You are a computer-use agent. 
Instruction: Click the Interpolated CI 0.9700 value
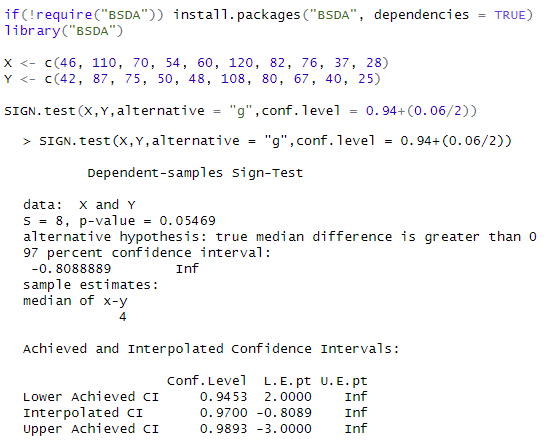click(223, 413)
